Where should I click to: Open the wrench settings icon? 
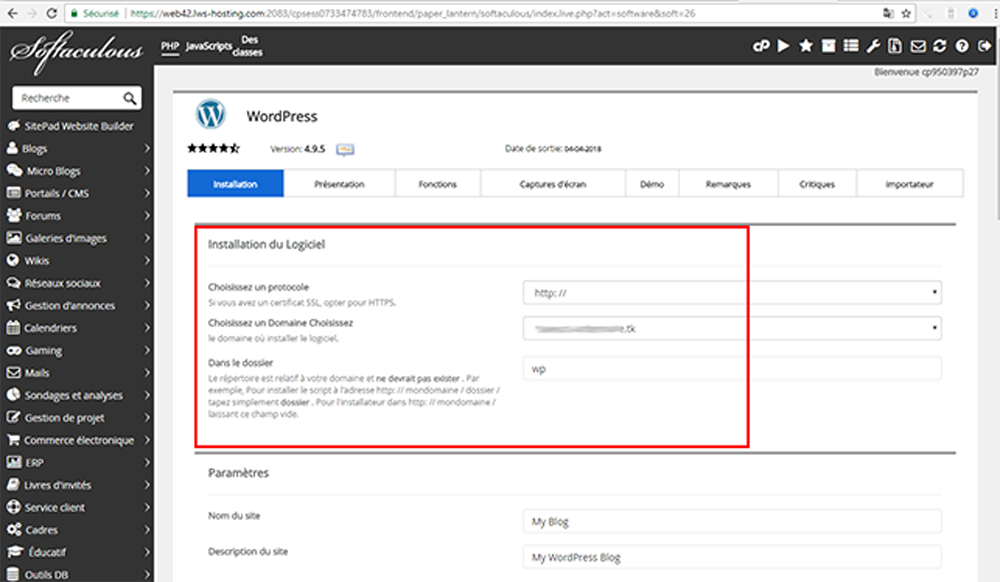point(873,46)
